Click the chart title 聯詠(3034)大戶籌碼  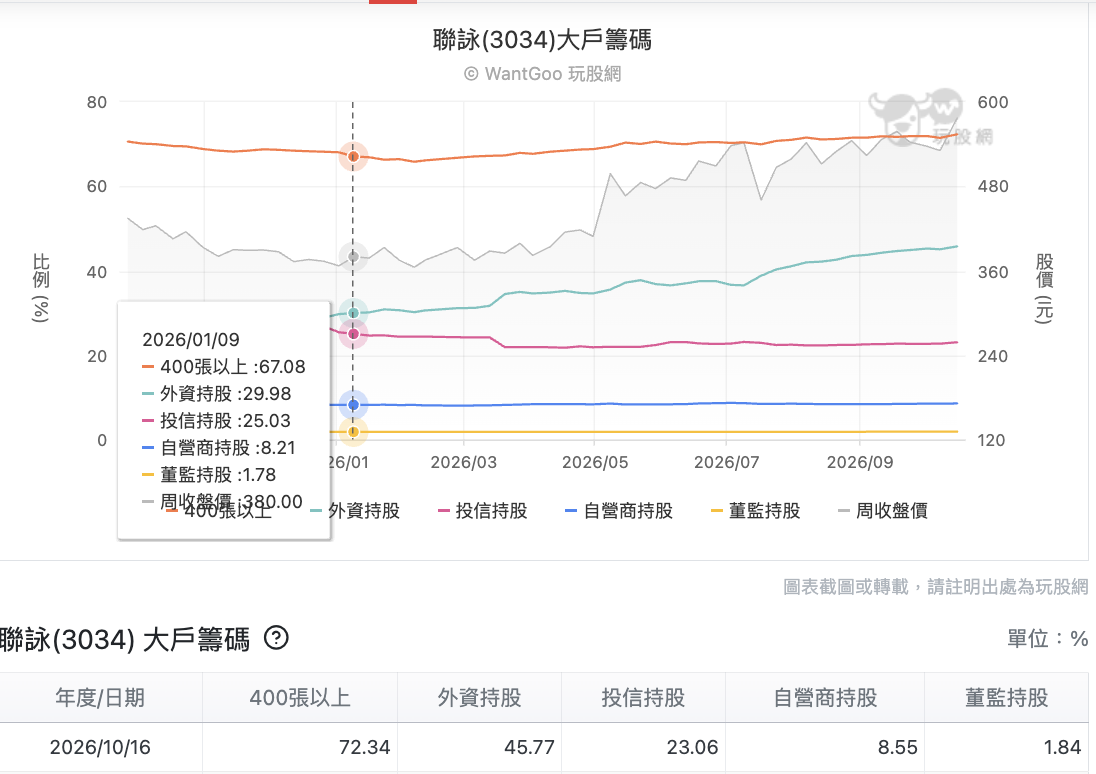tap(542, 40)
